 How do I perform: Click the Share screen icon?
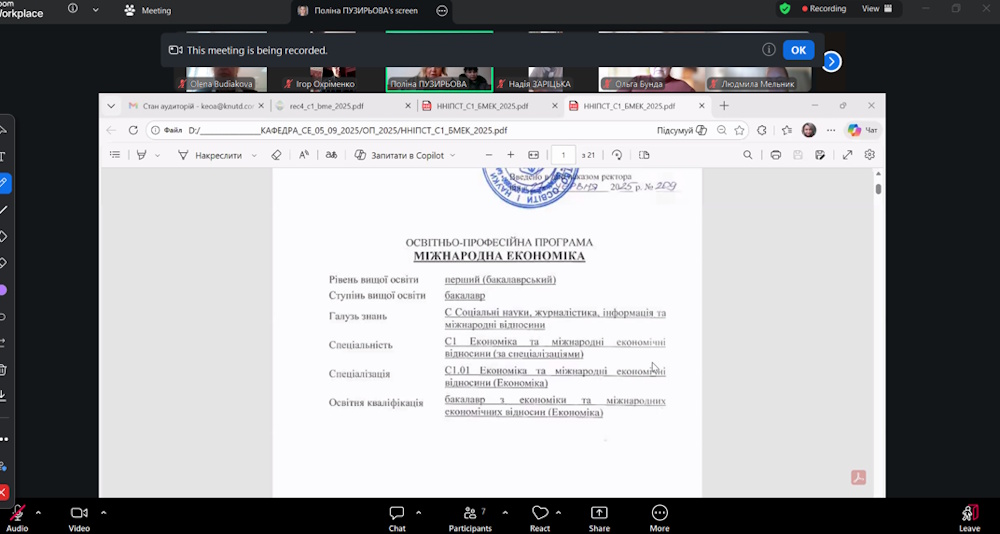[x=599, y=514]
